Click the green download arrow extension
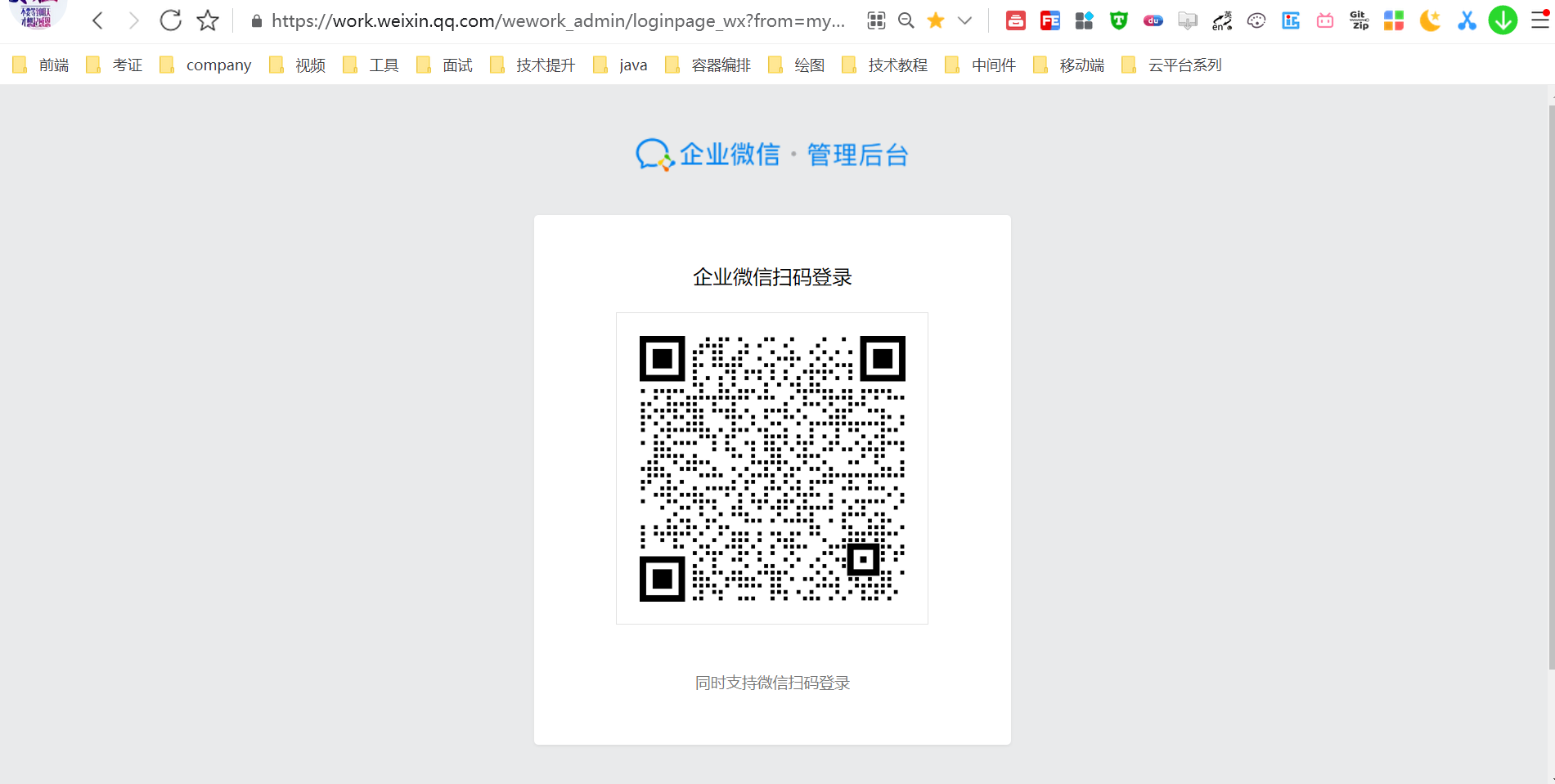1555x784 pixels. point(1502,20)
